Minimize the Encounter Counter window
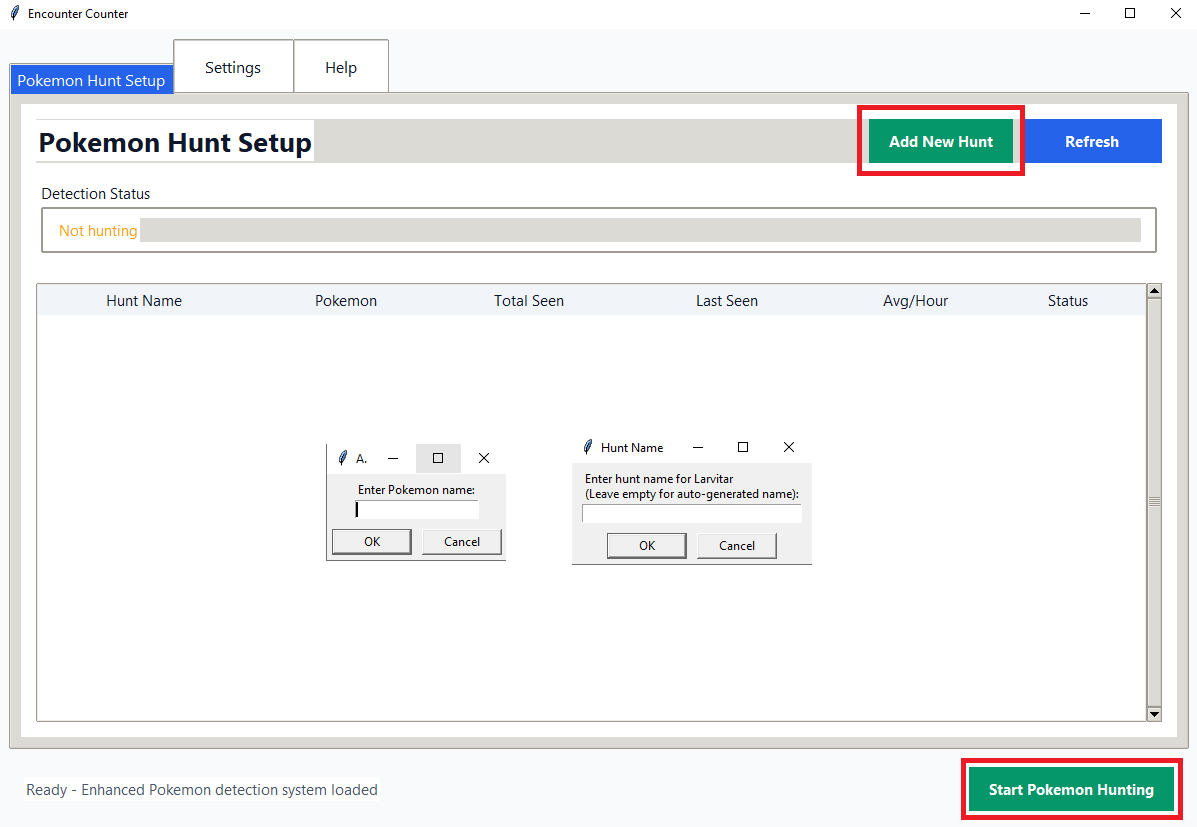Screen dimensions: 1197x827 pyautogui.click(x=1085, y=13)
